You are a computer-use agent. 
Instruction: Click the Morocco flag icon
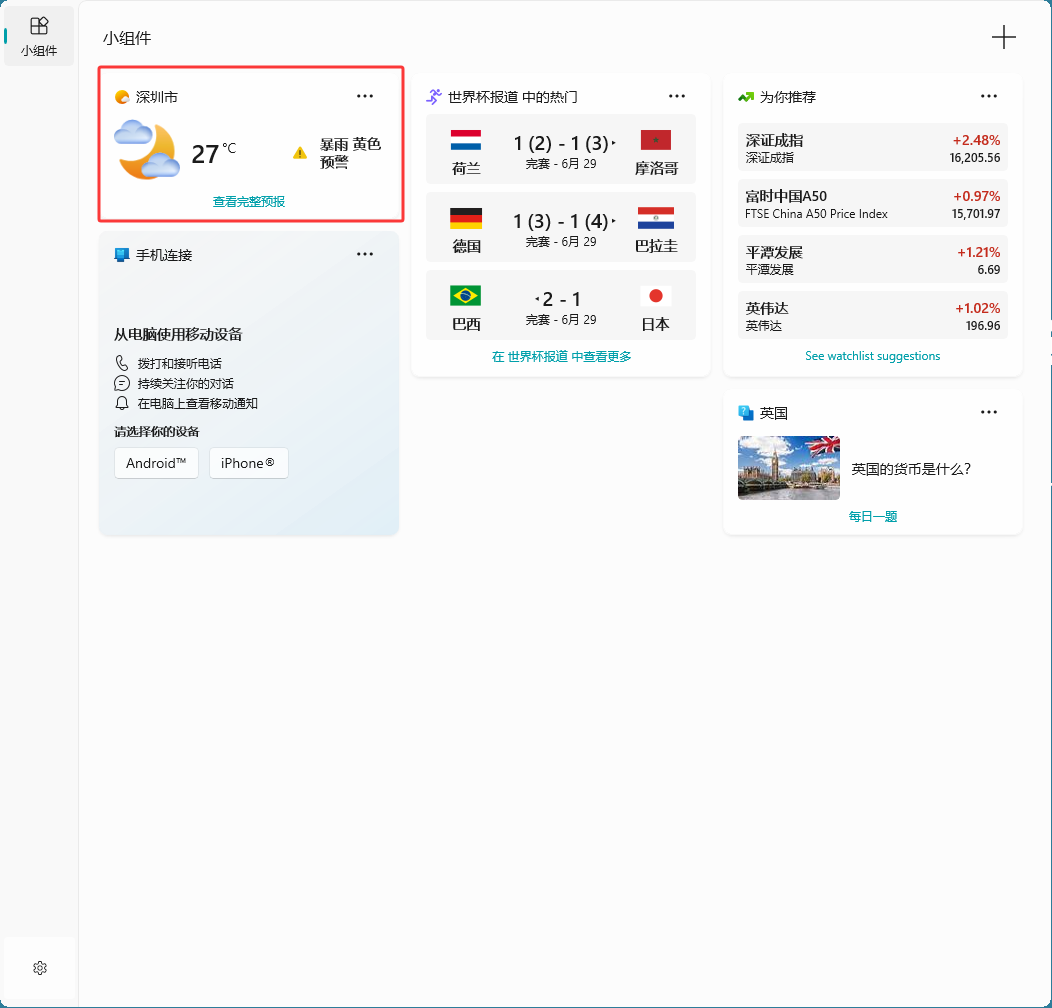[x=655, y=140]
